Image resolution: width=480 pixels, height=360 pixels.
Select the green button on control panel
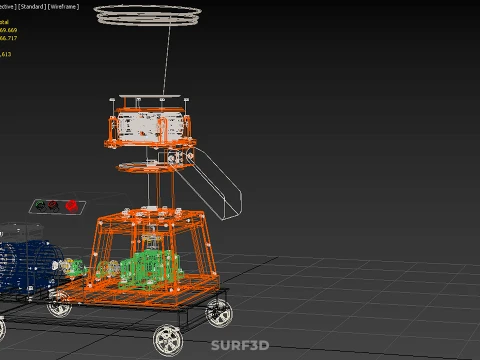[x=40, y=205]
